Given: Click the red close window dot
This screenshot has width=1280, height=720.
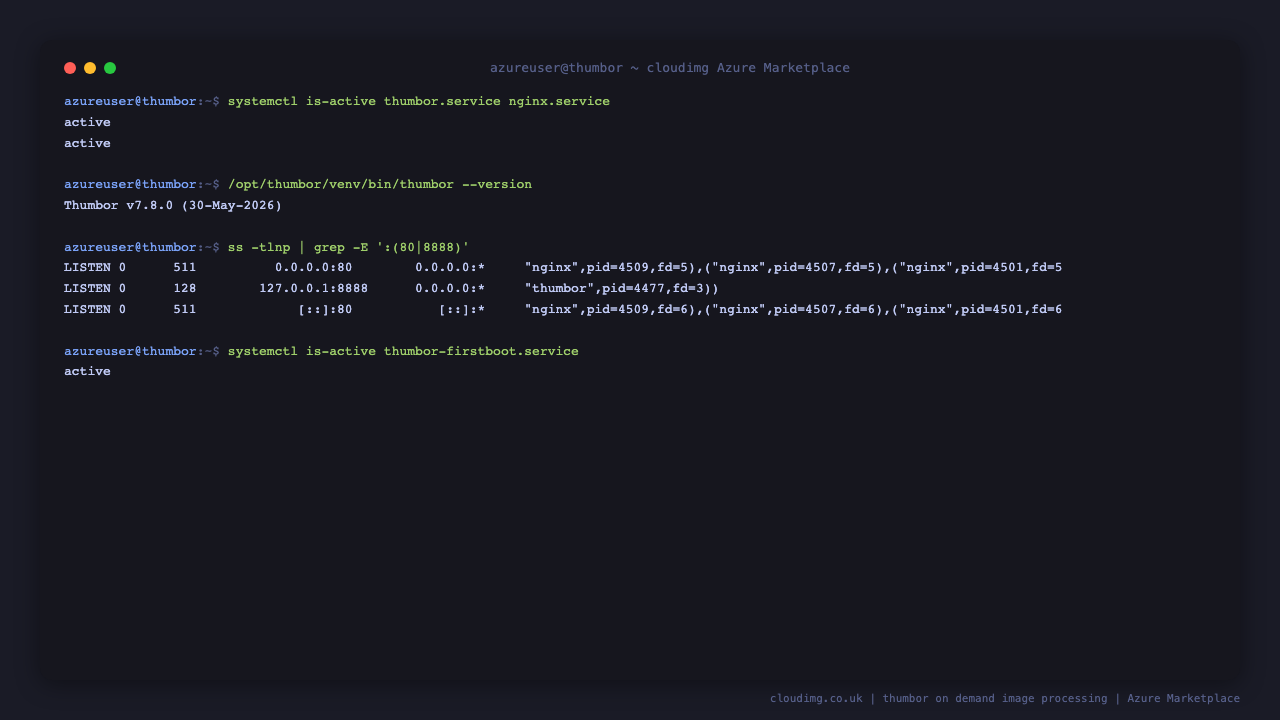Looking at the screenshot, I should [70, 68].
